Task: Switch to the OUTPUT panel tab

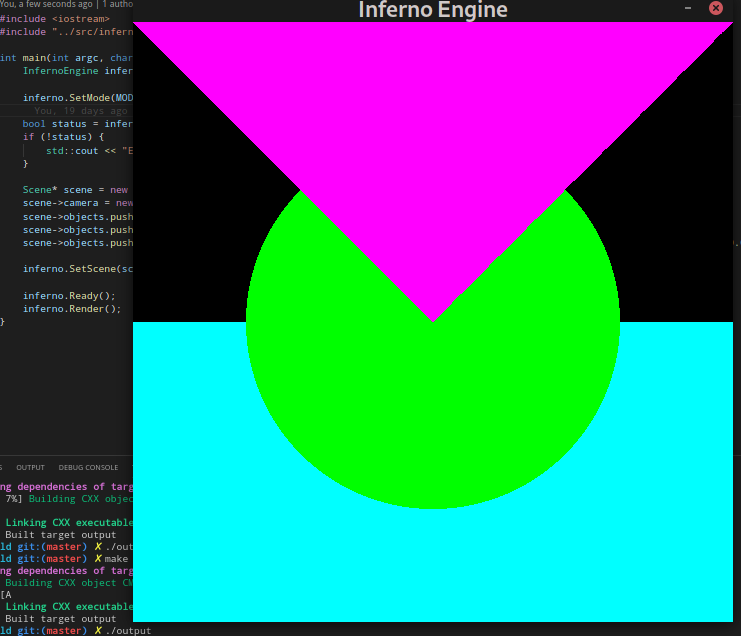Action: click(x=30, y=467)
